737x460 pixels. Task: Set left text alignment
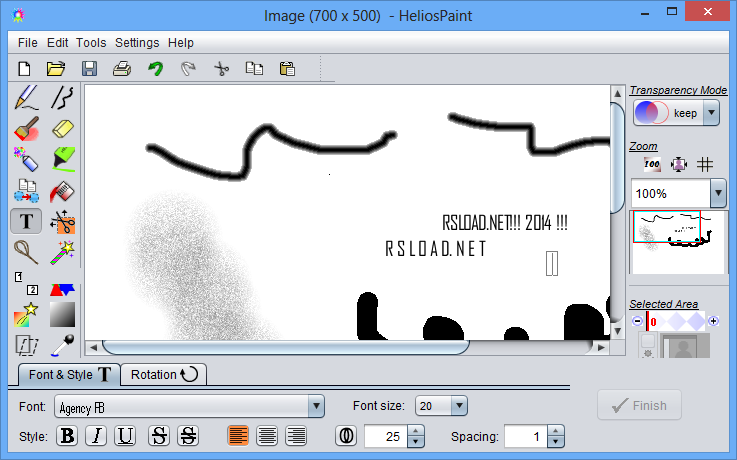tap(238, 436)
